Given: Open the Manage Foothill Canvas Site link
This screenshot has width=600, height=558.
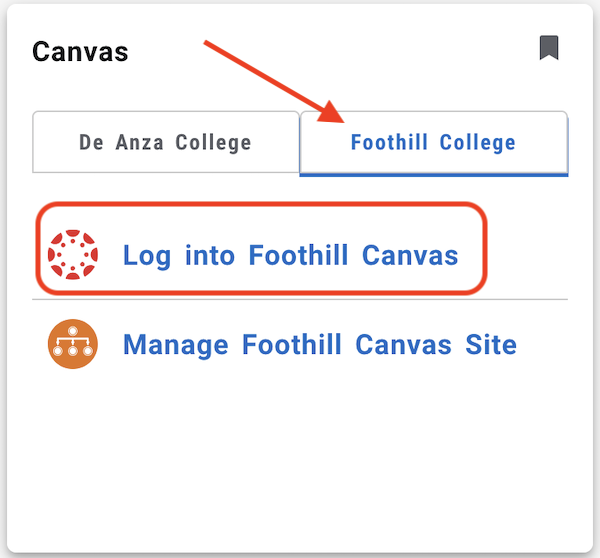Looking at the screenshot, I should (x=319, y=346).
